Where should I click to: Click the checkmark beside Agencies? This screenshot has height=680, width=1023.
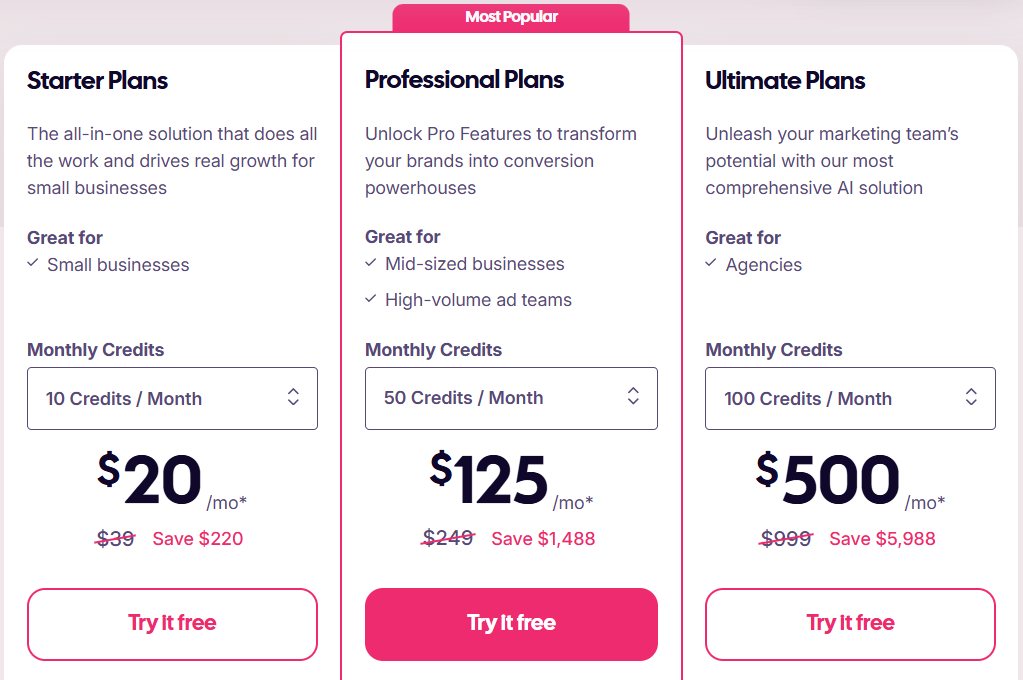(711, 264)
